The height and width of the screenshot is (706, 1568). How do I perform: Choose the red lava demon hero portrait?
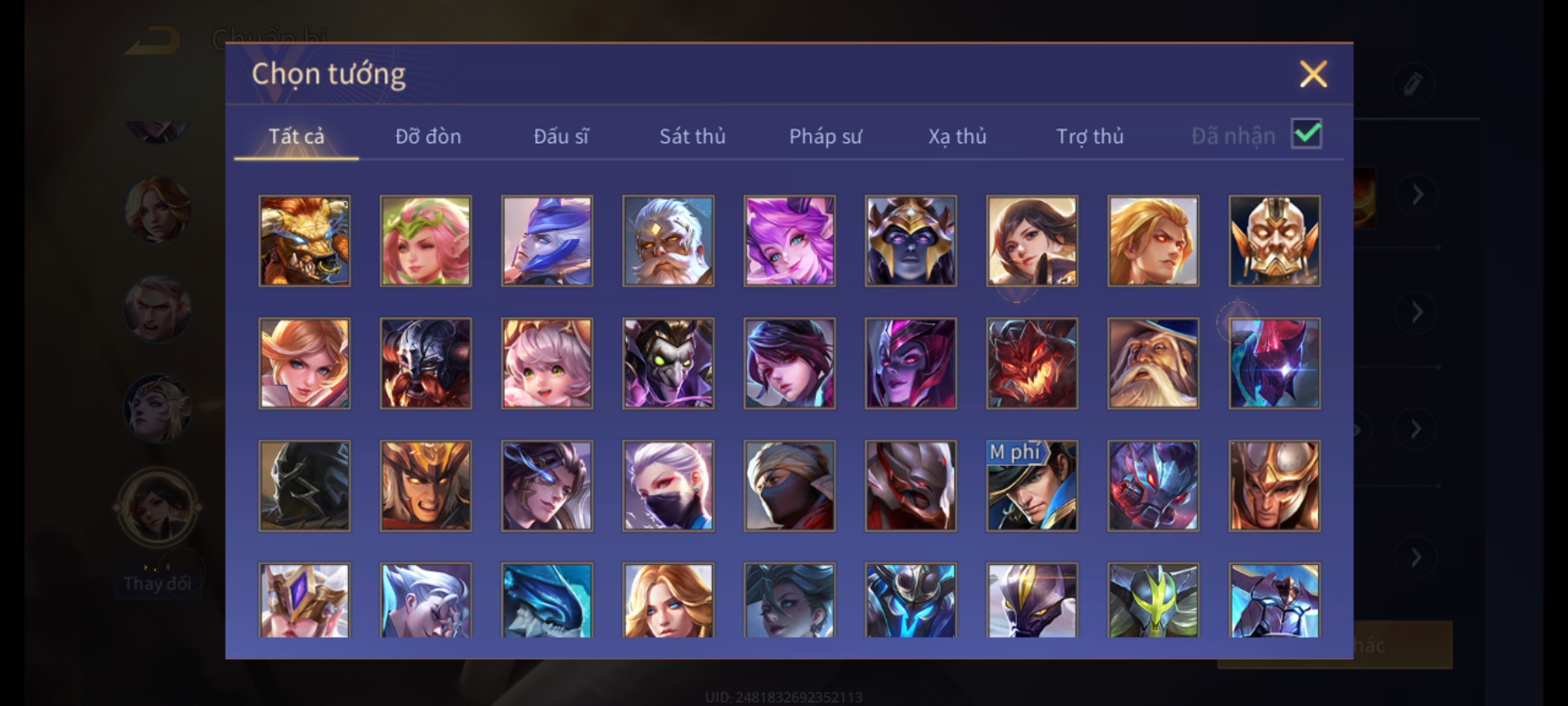pyautogui.click(x=1032, y=363)
